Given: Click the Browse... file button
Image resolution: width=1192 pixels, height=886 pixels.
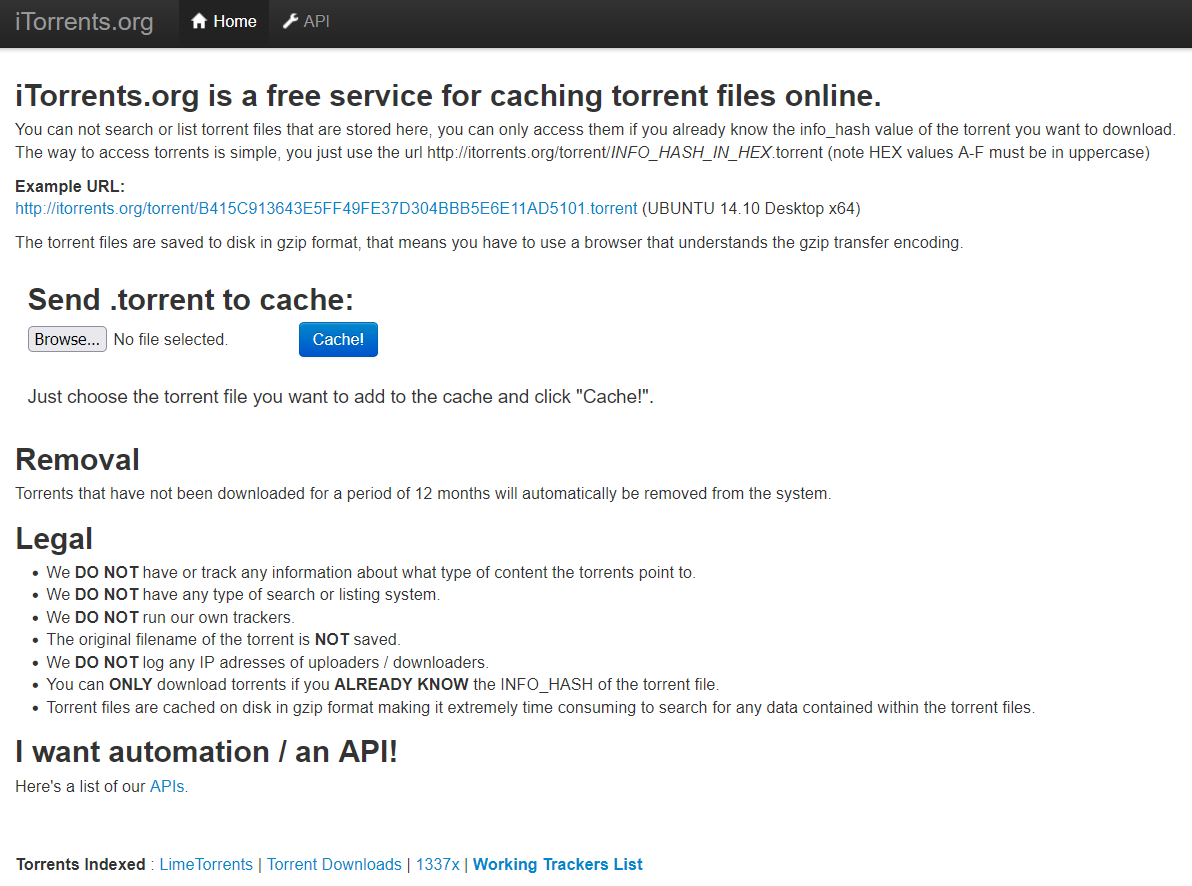Looking at the screenshot, I should 67,339.
